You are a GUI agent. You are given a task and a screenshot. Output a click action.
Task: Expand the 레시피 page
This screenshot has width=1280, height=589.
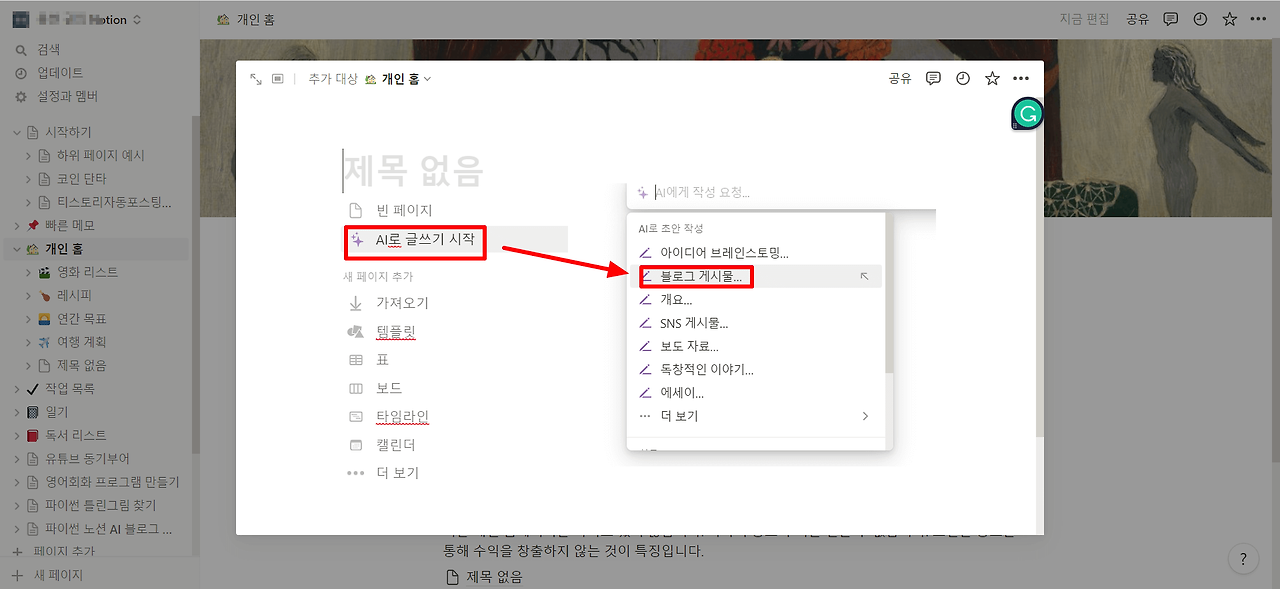29,295
